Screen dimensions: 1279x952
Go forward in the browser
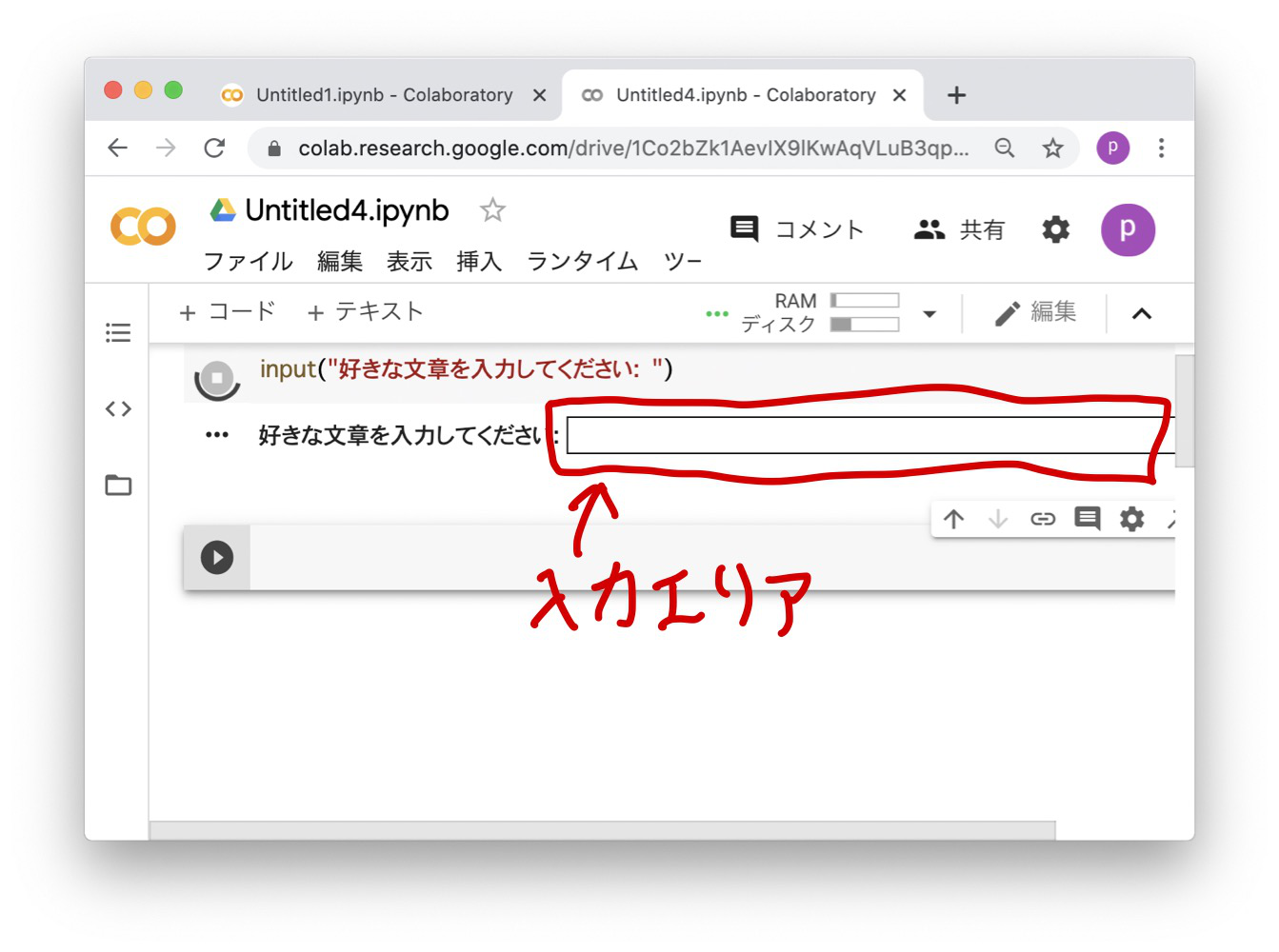click(x=166, y=148)
